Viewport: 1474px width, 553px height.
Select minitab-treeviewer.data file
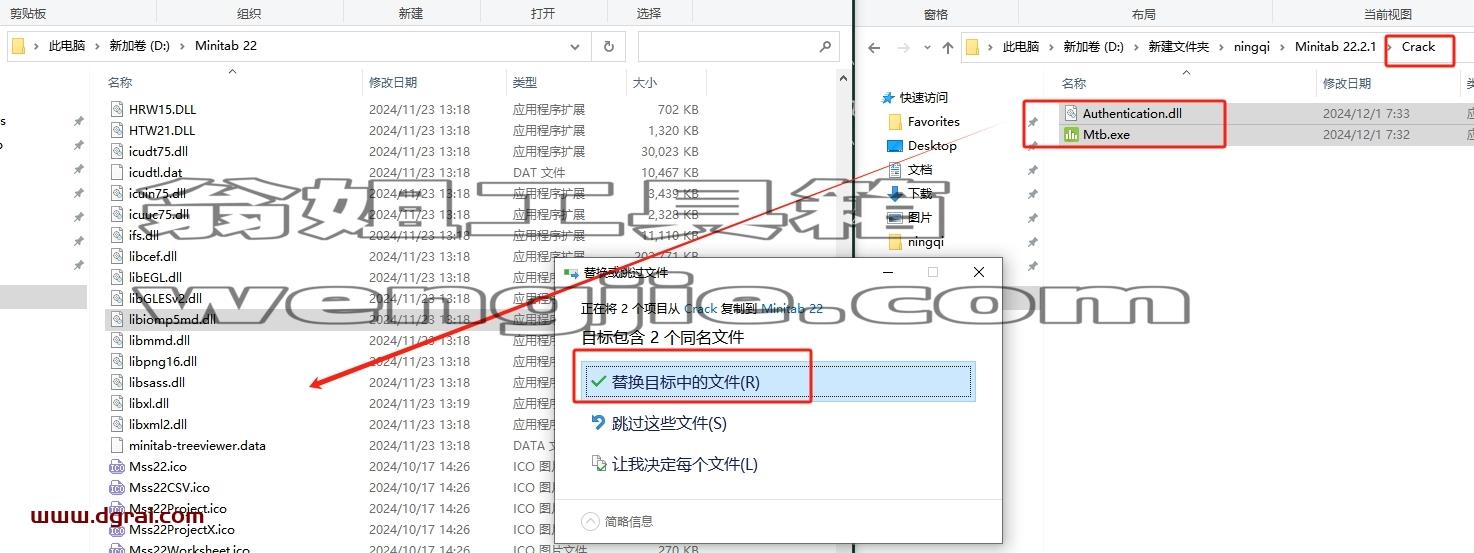click(x=197, y=446)
